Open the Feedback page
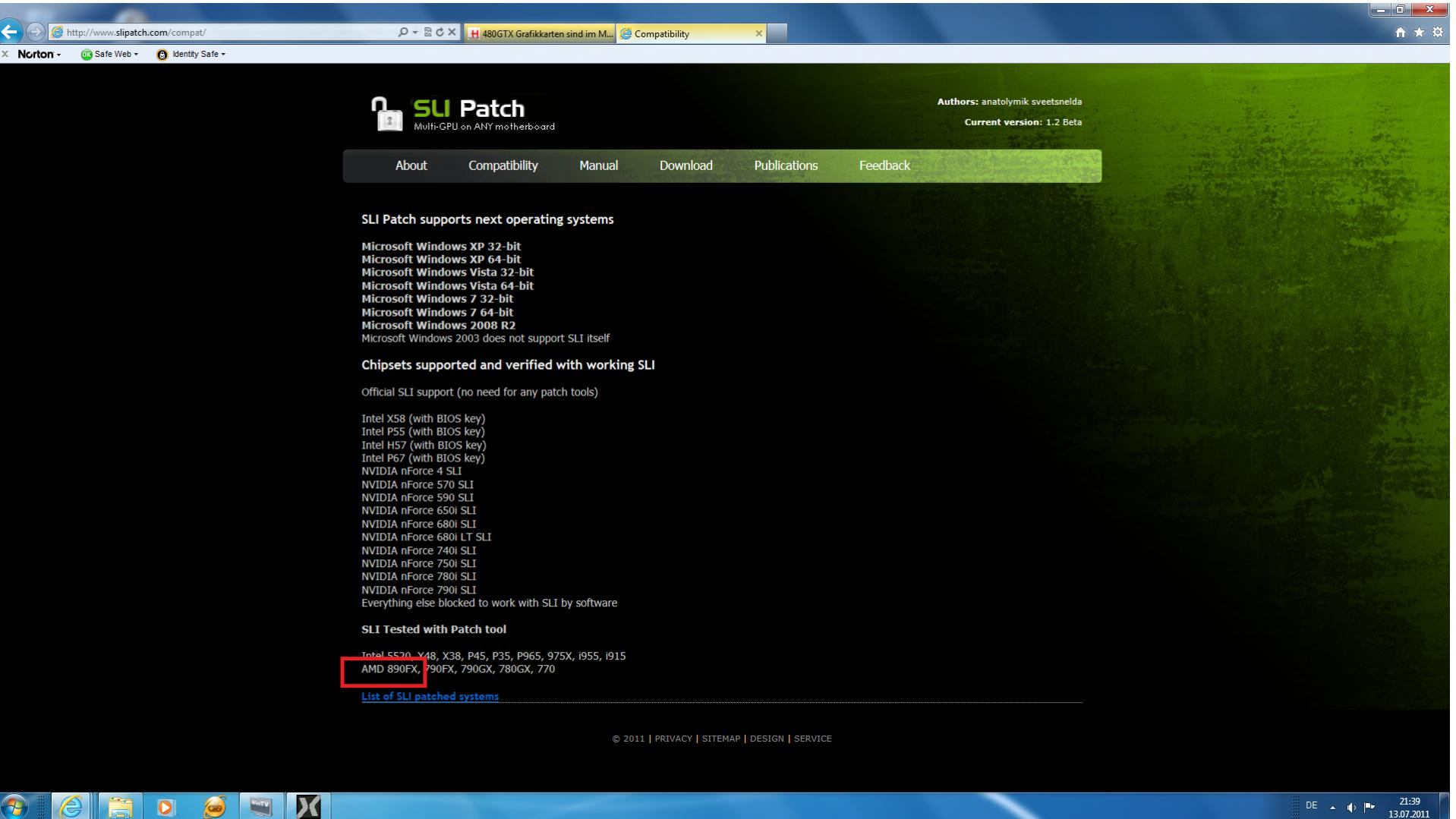 pyautogui.click(x=884, y=165)
